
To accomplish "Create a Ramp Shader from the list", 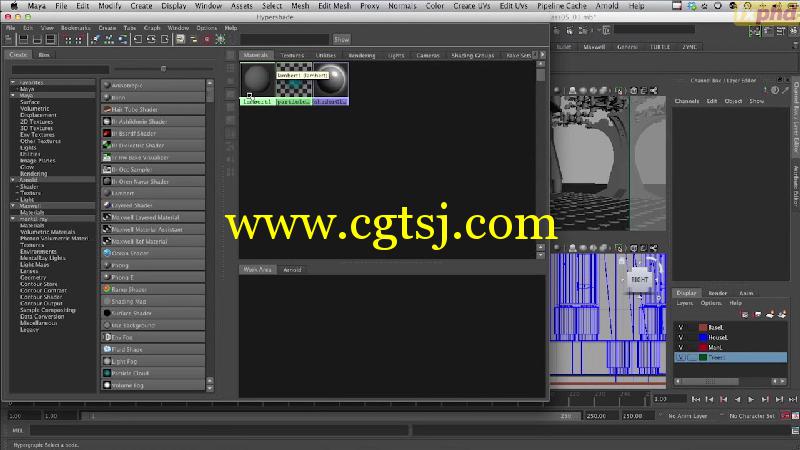I will pyautogui.click(x=153, y=289).
